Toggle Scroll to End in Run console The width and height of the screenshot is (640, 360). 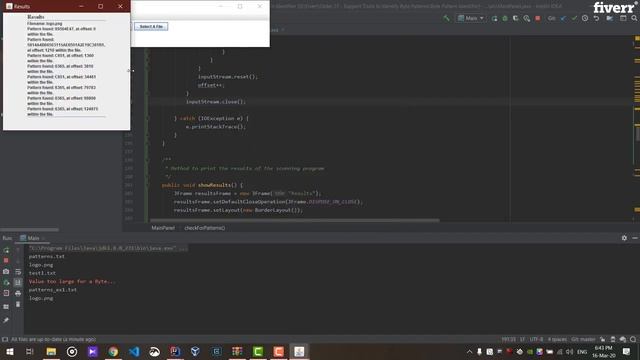(18, 282)
